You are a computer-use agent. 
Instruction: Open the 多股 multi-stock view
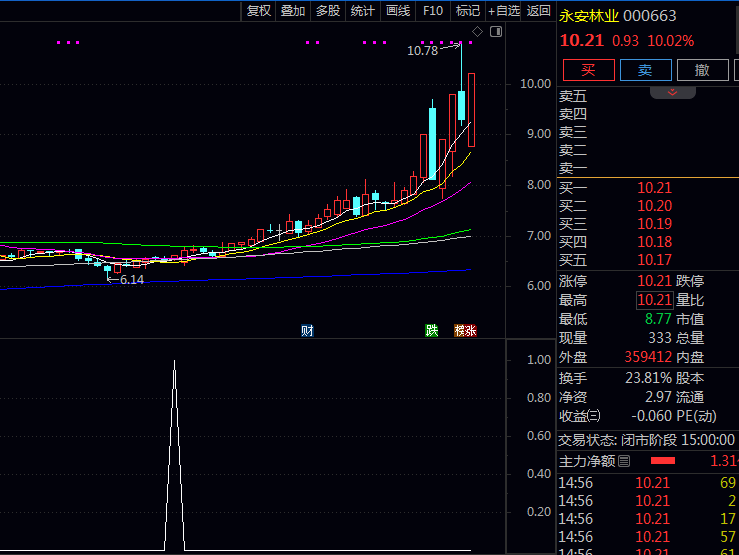click(x=328, y=11)
